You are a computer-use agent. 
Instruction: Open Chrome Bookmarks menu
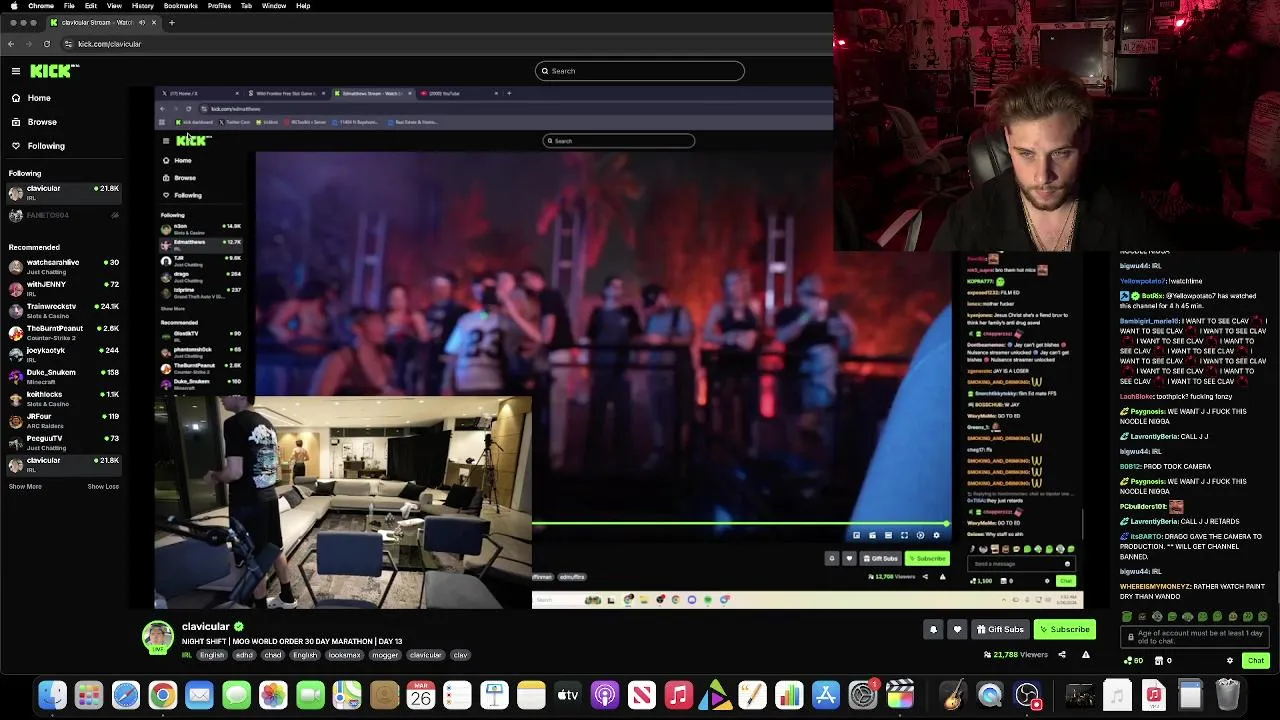(x=181, y=6)
